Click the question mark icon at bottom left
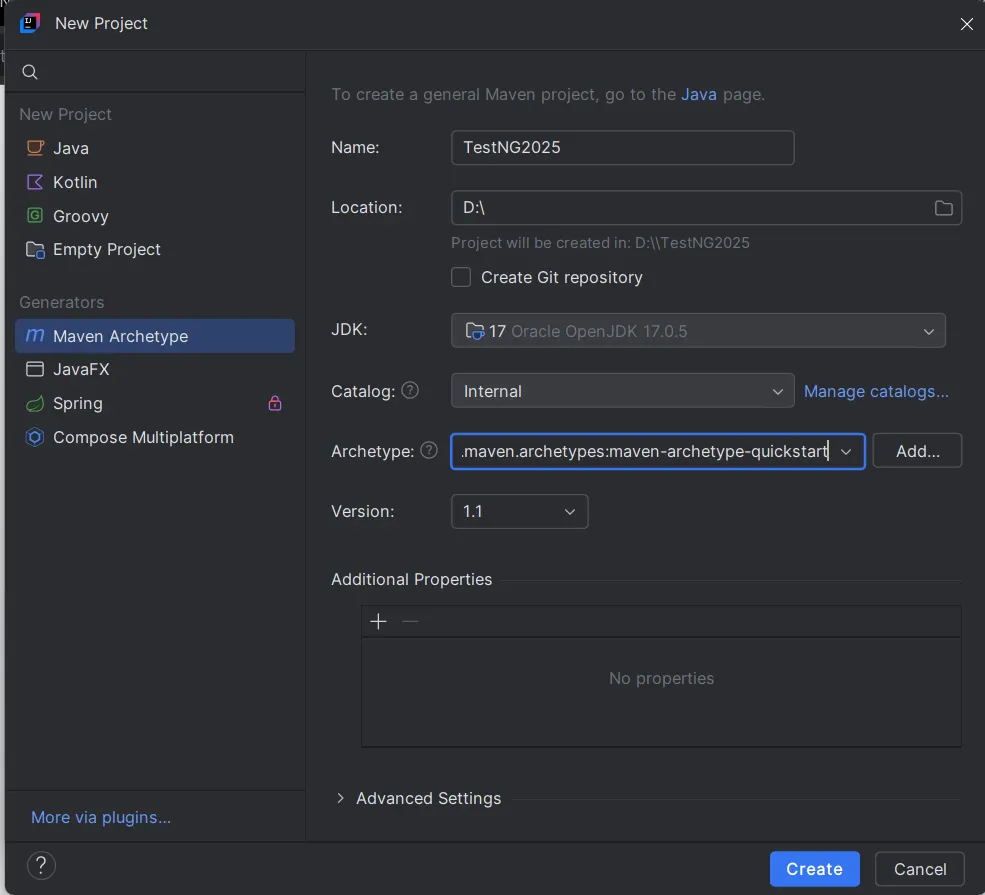The height and width of the screenshot is (895, 985). [x=41, y=865]
